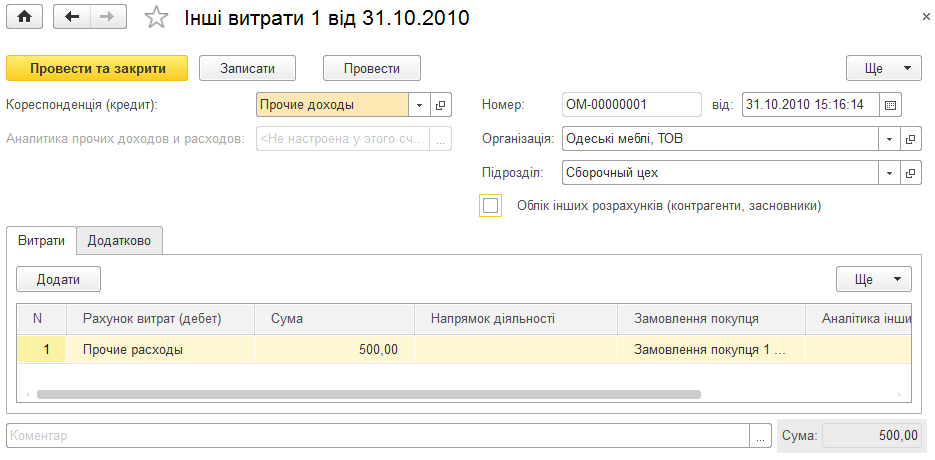Navigate back with the left arrow
The width and height of the screenshot is (935, 460).
(x=72, y=17)
